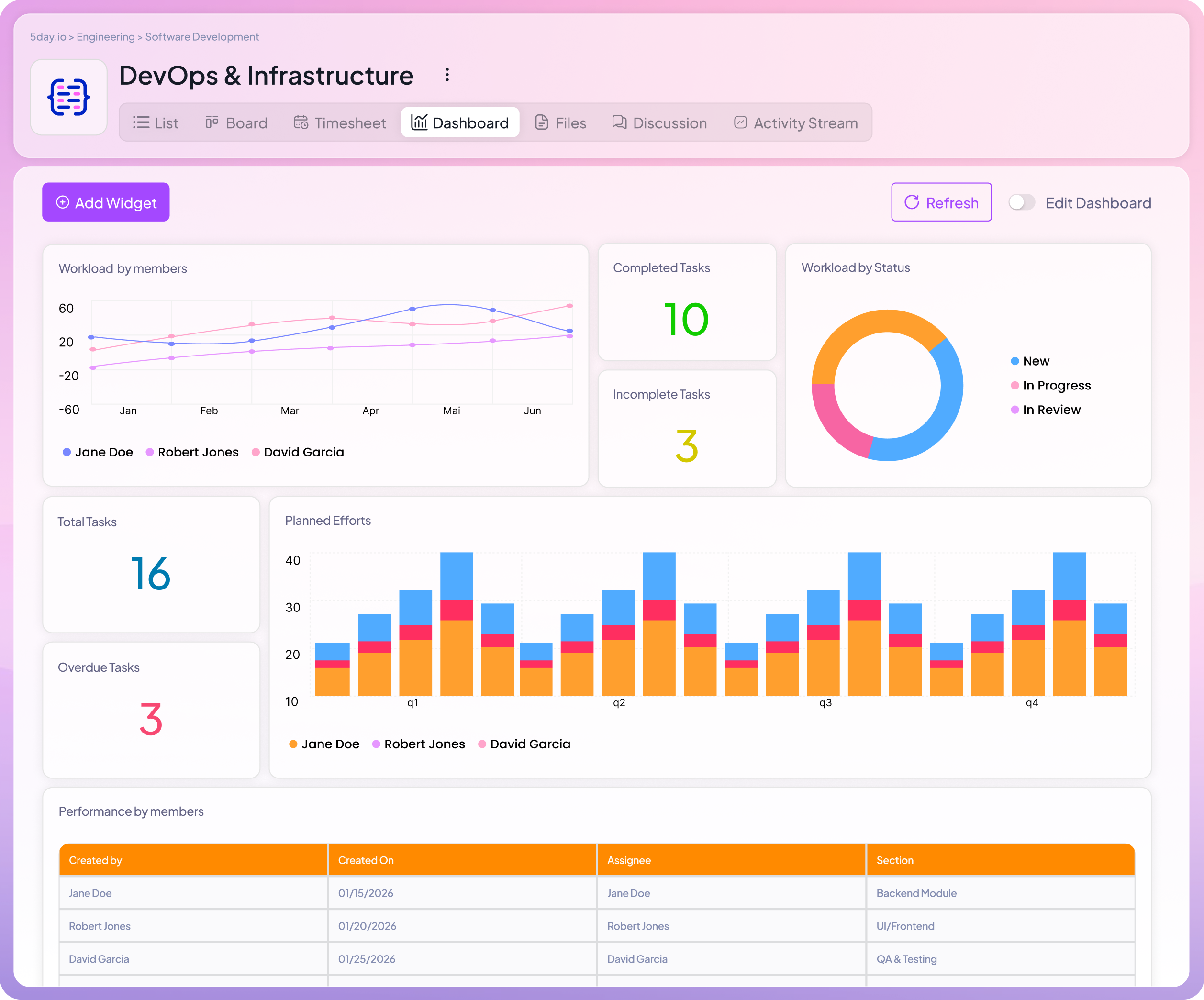Screen dimensions: 1204x1000
Task: Open the Files document icon
Action: (x=542, y=122)
